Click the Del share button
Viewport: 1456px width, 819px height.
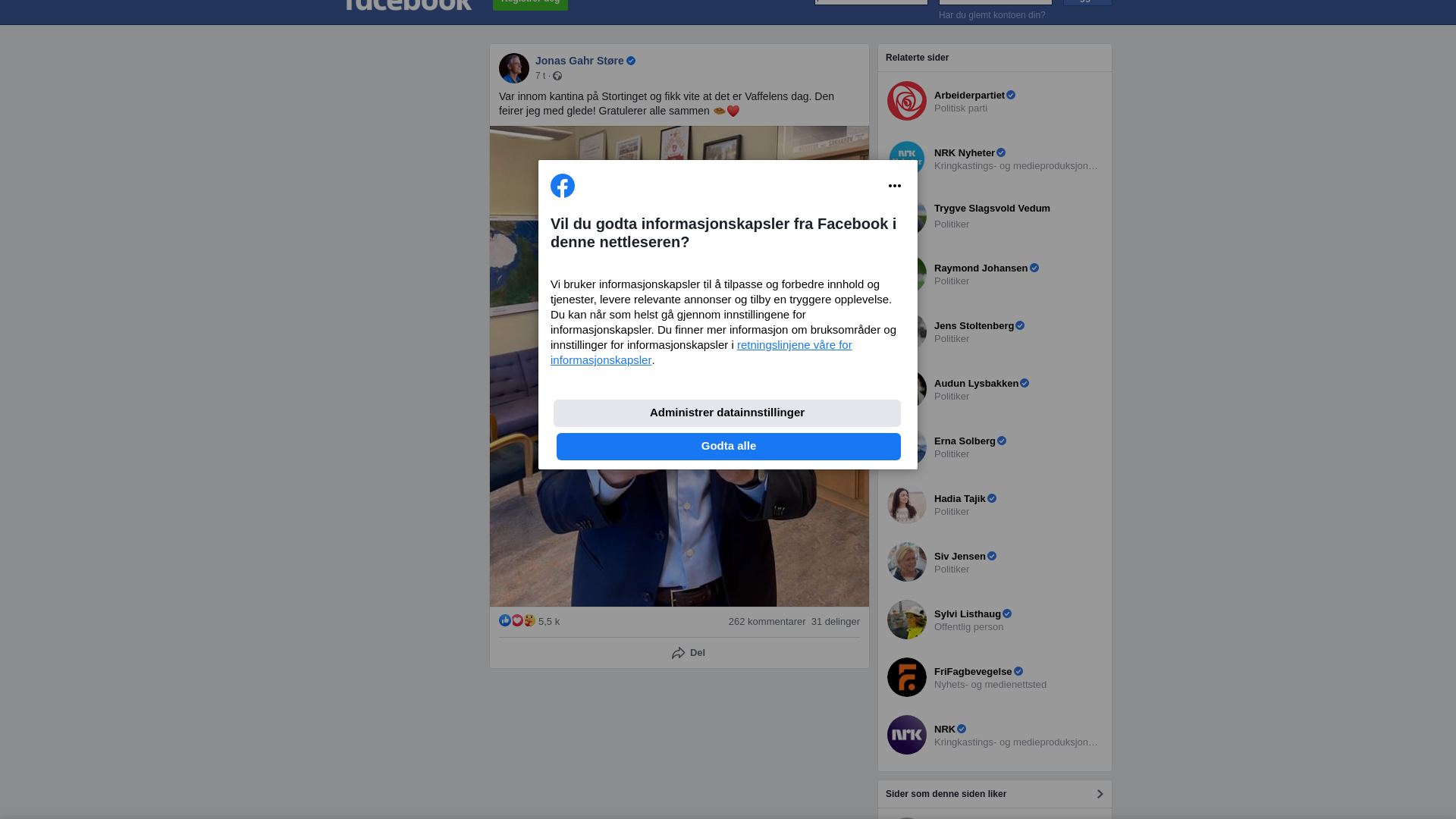tap(689, 653)
